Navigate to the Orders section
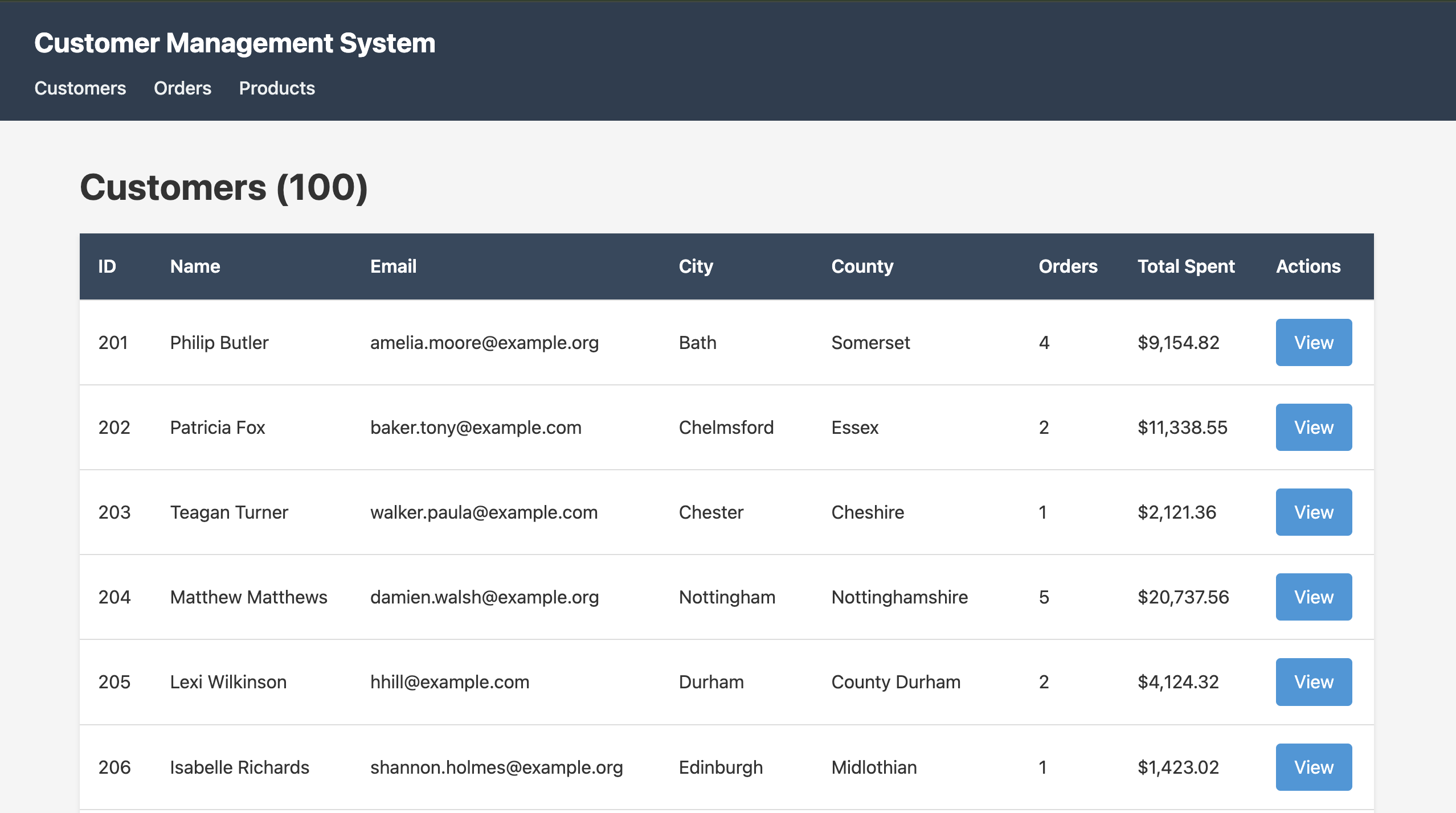The image size is (1456, 813). point(182,88)
